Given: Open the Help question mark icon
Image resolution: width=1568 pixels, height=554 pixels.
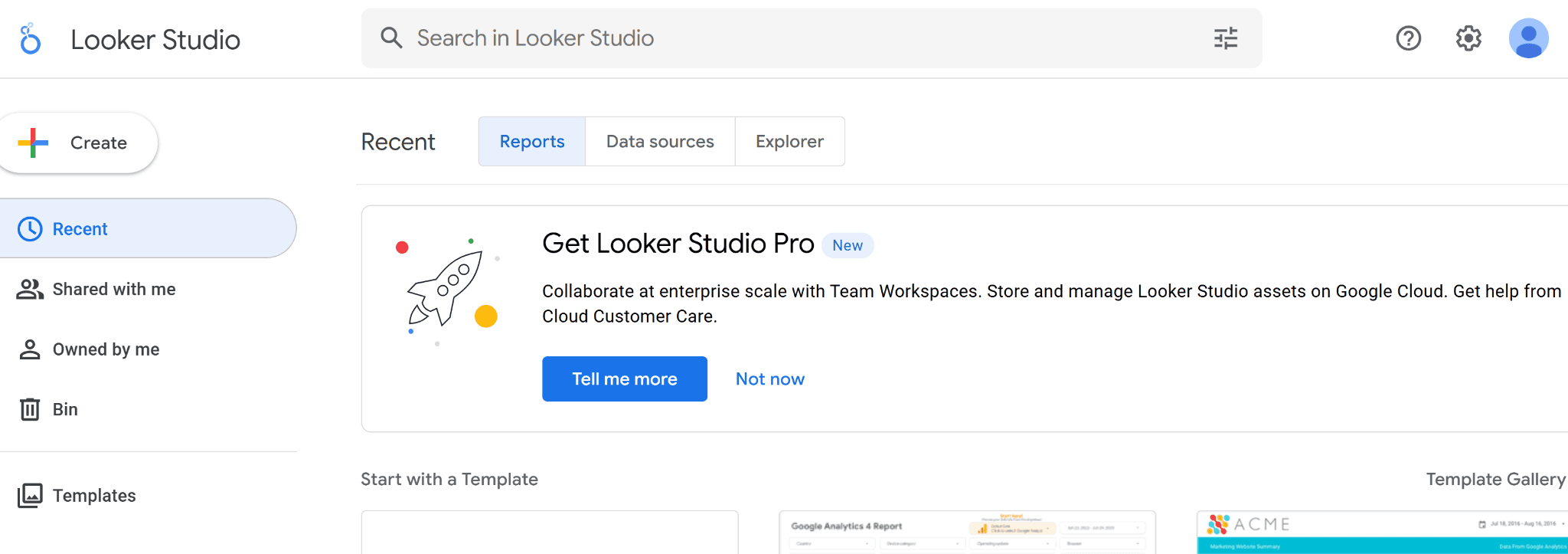Looking at the screenshot, I should click(x=1408, y=38).
